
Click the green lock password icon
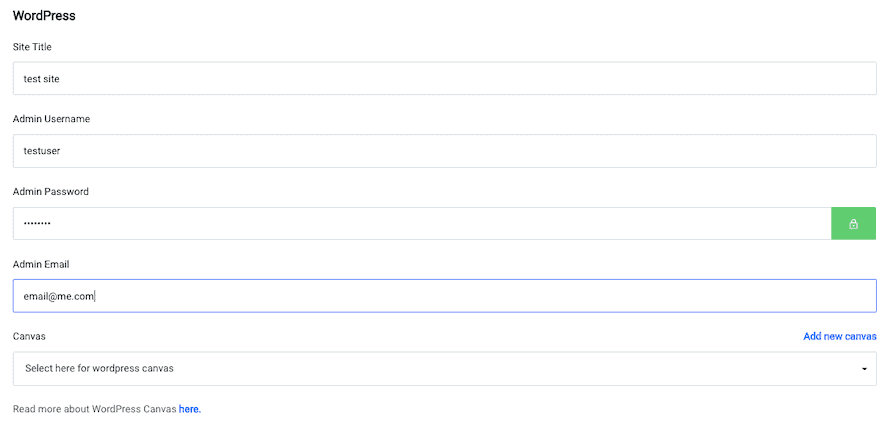853,224
